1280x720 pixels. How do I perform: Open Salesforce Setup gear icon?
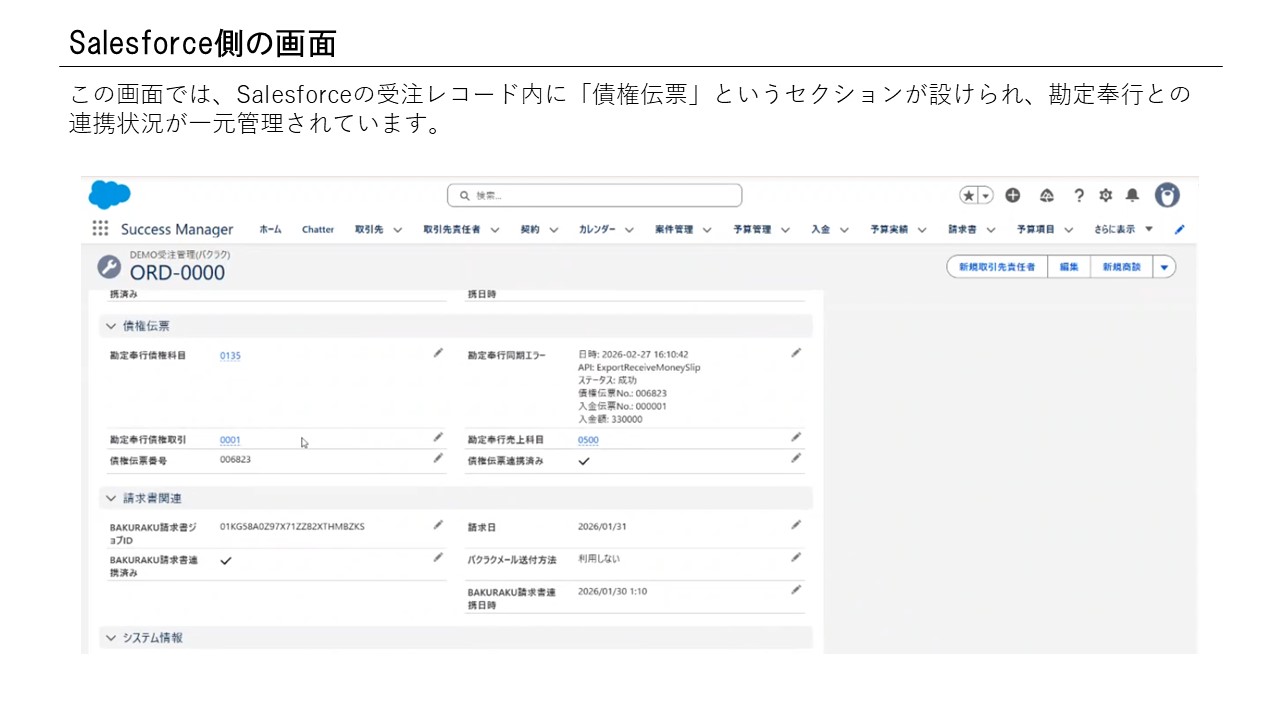pyautogui.click(x=1105, y=195)
